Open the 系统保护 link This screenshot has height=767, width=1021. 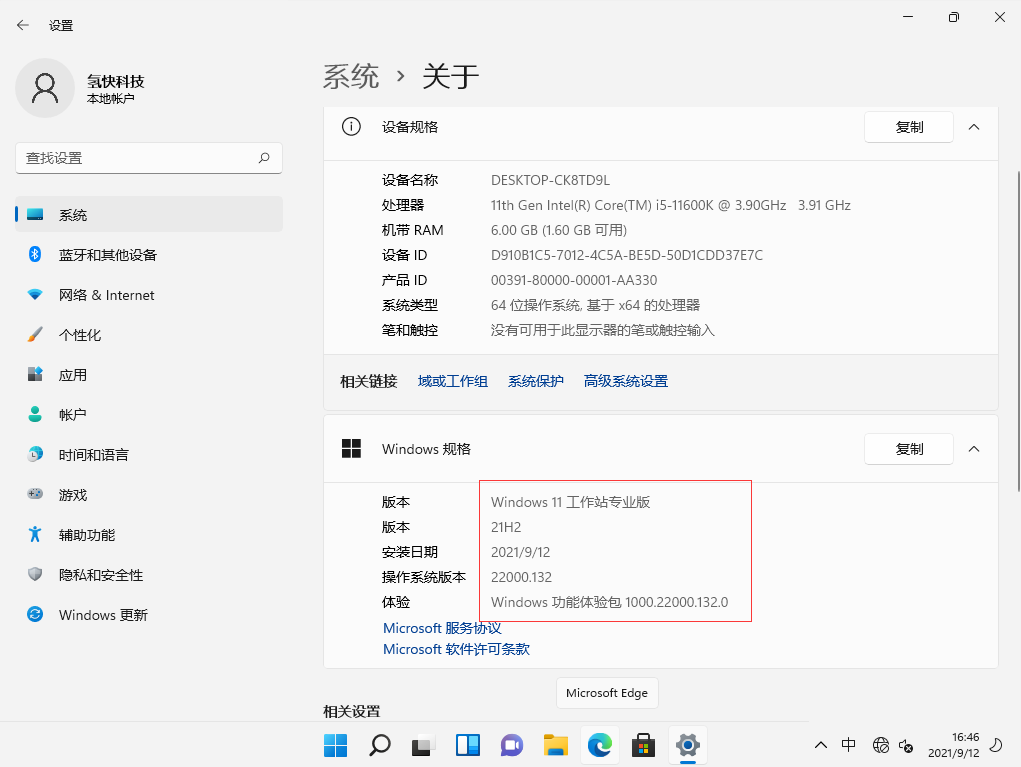pyautogui.click(x=536, y=381)
